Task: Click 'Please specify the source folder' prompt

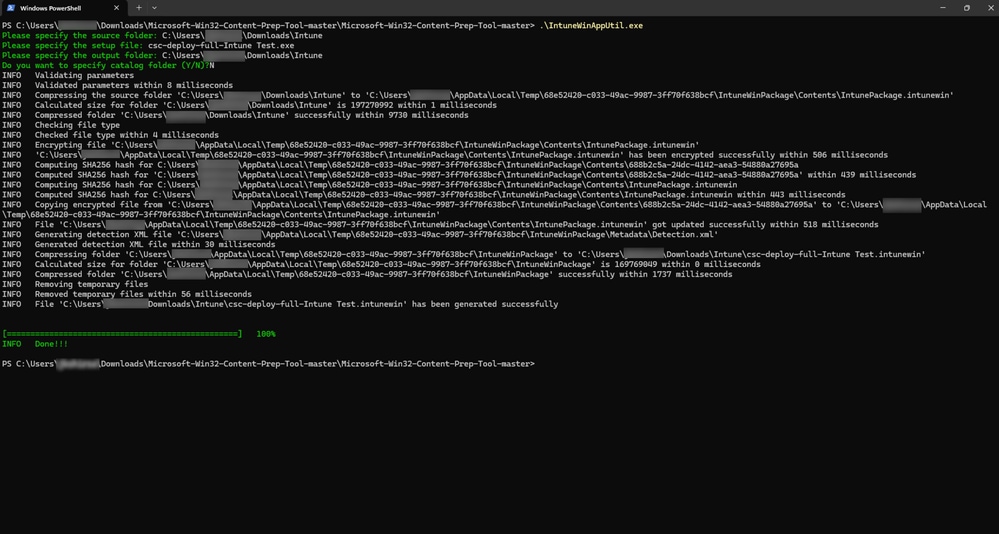Action: click(80, 36)
